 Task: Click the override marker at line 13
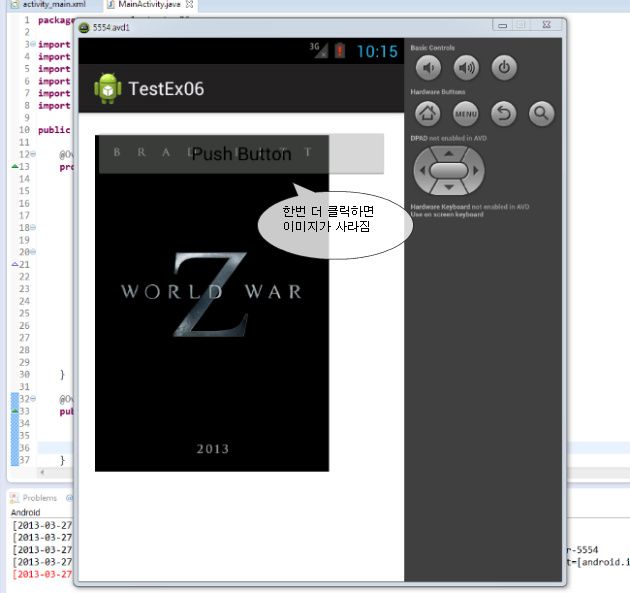coord(15,166)
